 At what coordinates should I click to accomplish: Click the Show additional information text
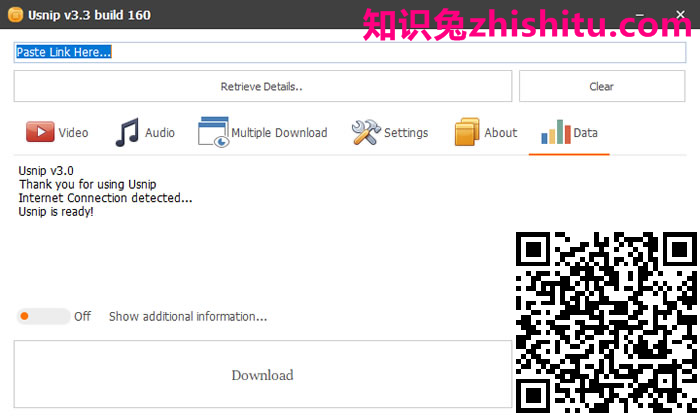(188, 316)
